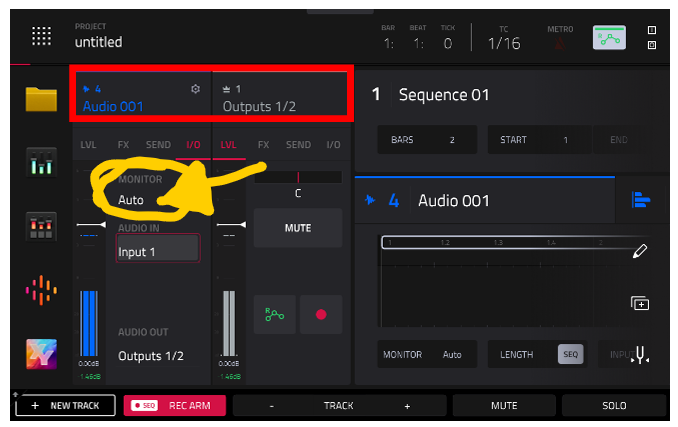The height and width of the screenshot is (427, 678).
Task: Open the yellow folder browser icon
Action: (41, 99)
